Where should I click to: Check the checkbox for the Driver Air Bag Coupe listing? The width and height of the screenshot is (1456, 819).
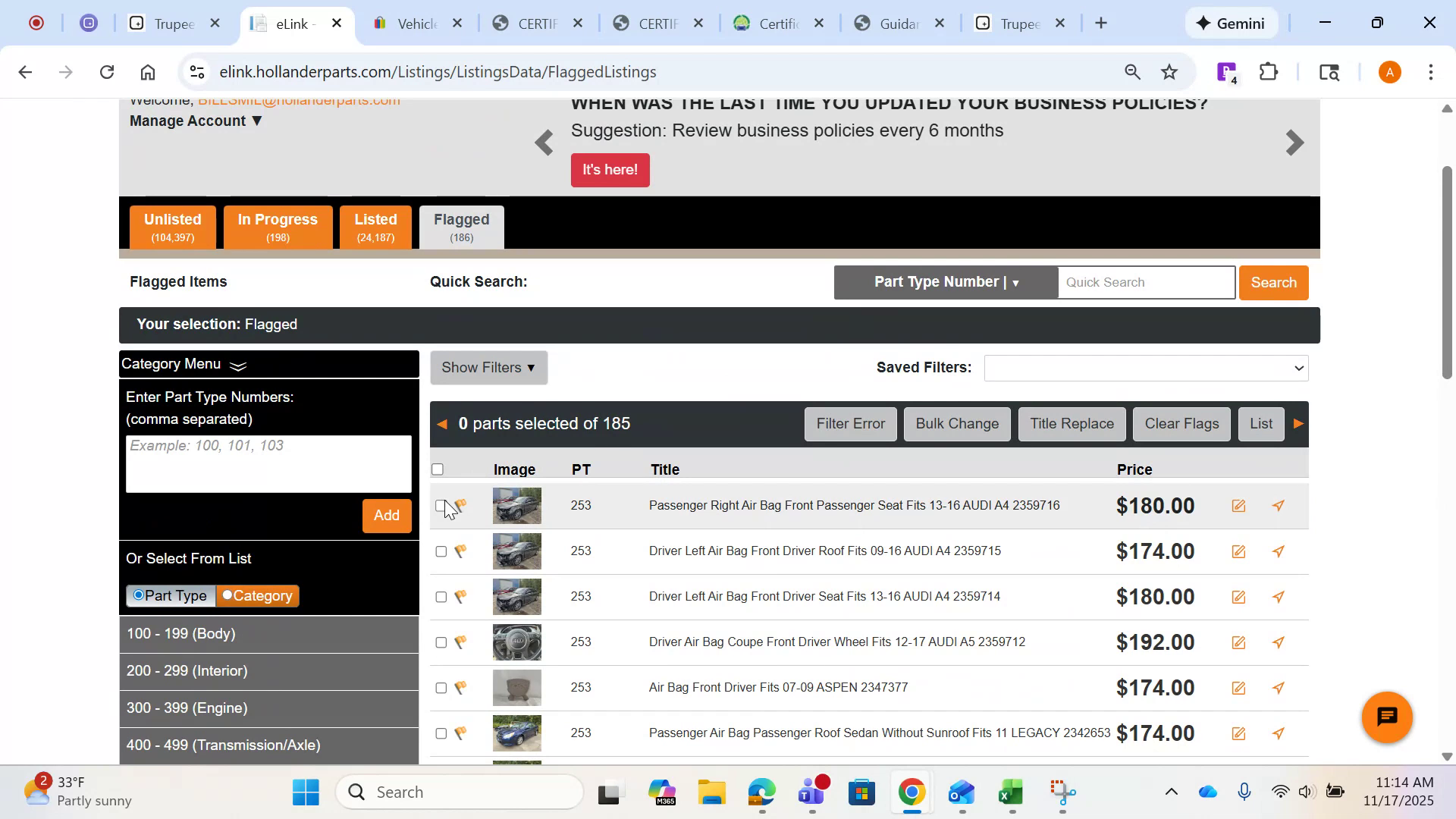tap(441, 642)
